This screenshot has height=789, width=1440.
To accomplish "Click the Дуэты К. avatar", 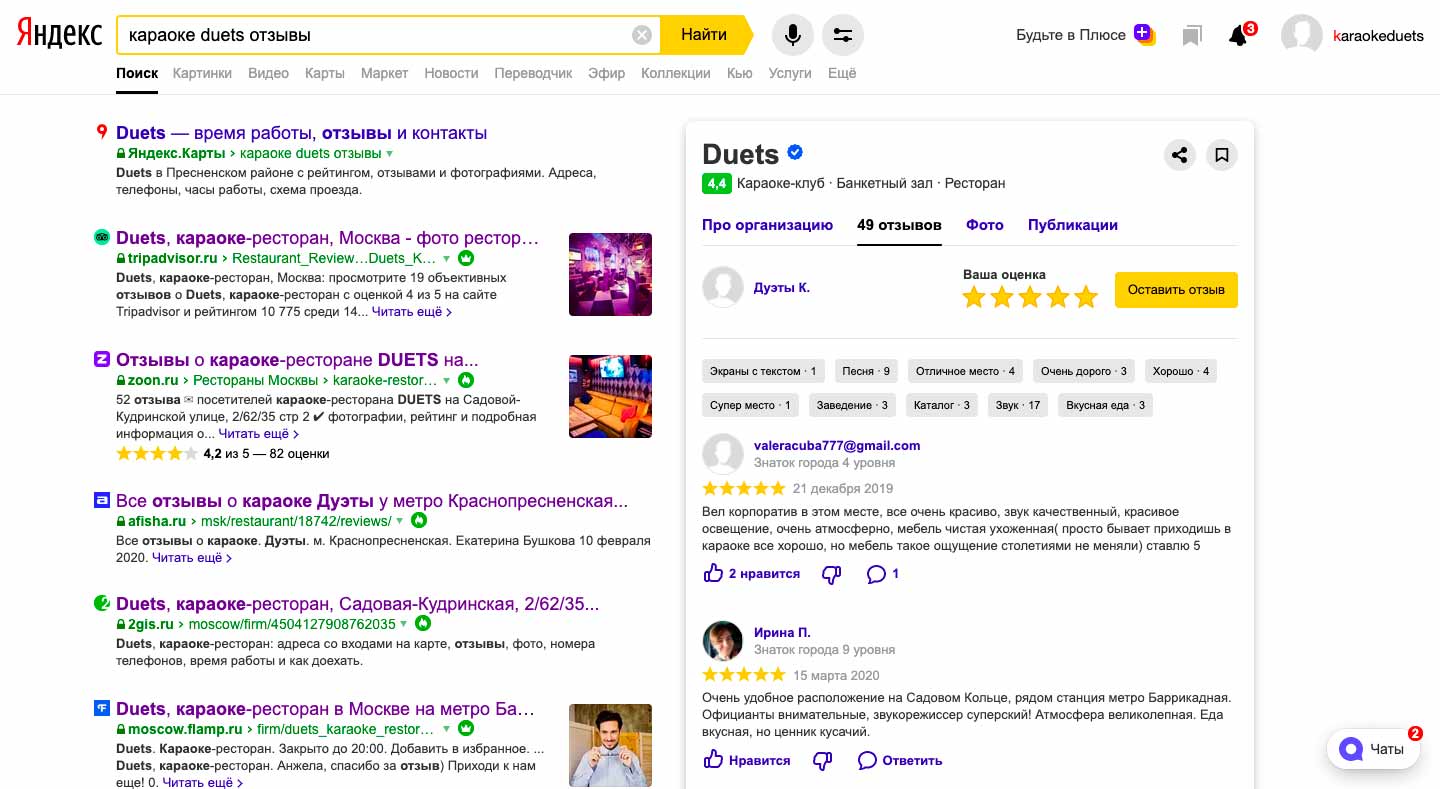I will tap(722, 287).
